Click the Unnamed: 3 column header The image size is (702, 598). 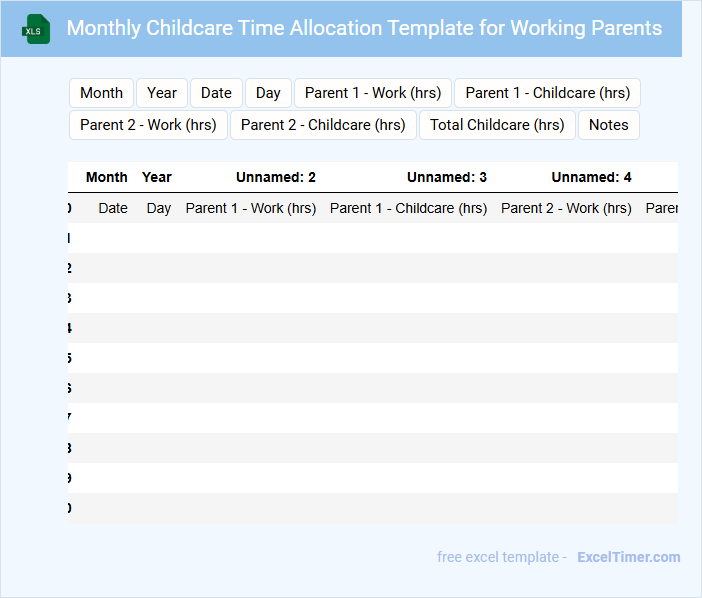click(x=447, y=177)
